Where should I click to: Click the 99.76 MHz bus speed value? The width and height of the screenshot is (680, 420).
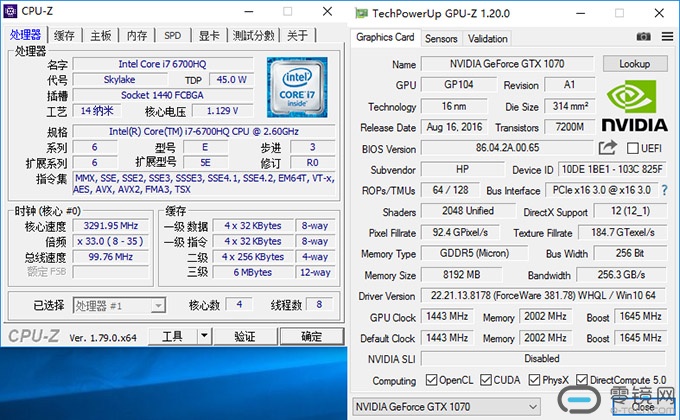coord(111,257)
